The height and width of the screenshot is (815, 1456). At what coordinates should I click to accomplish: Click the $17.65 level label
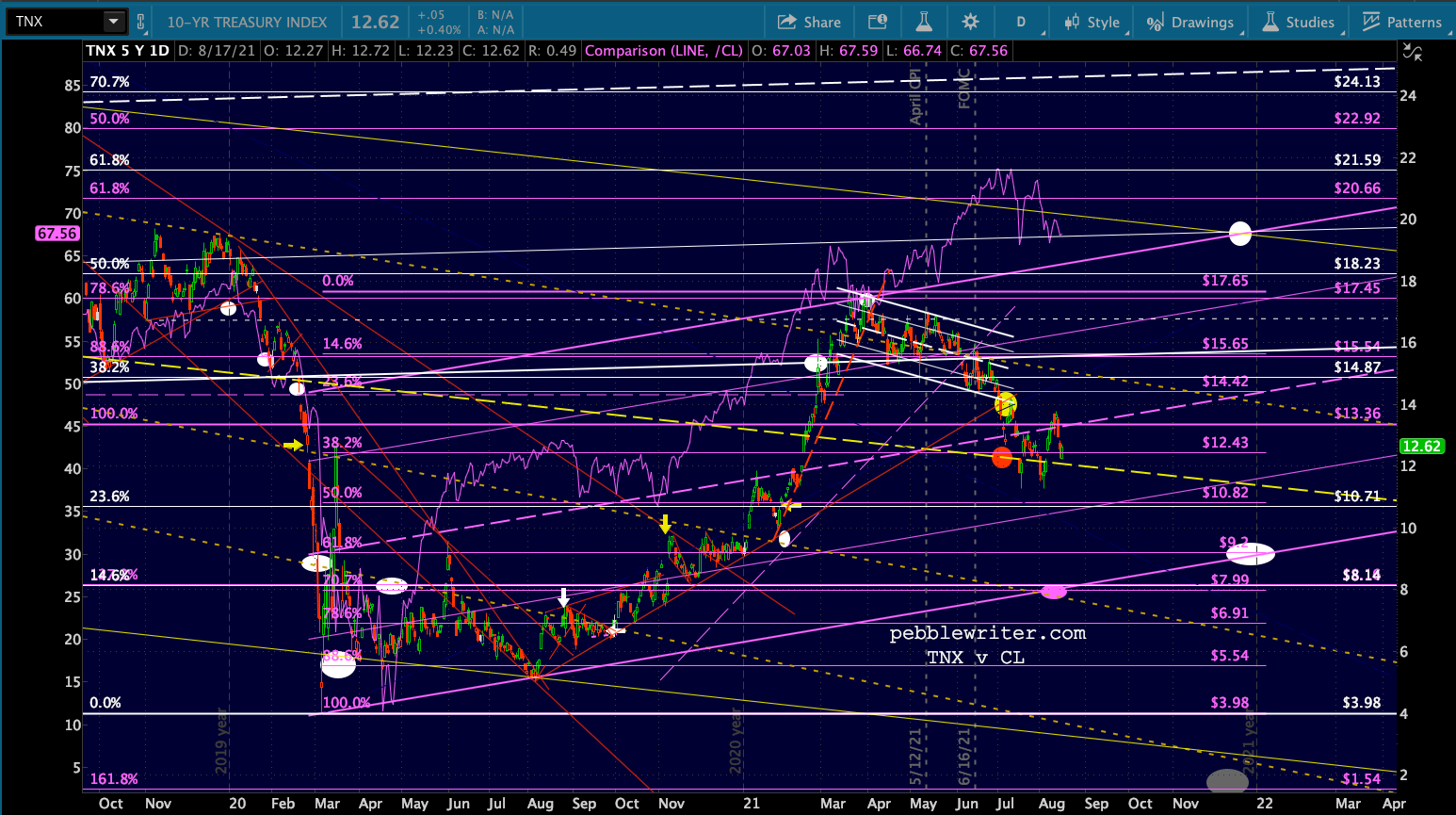(1225, 281)
